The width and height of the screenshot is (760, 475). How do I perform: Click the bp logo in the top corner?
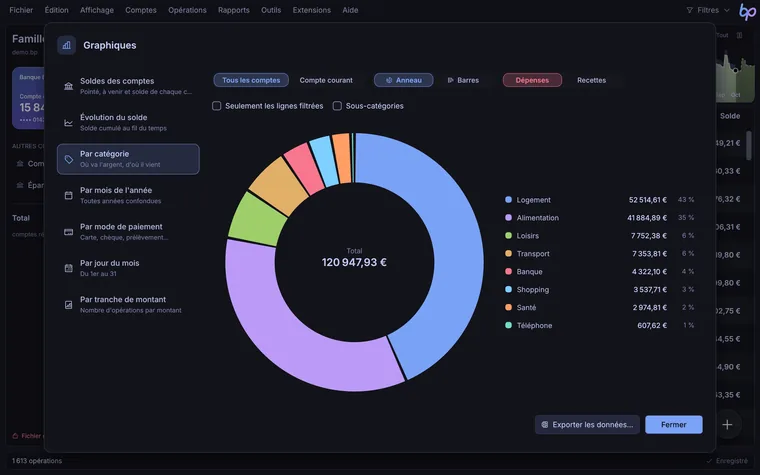pos(747,11)
